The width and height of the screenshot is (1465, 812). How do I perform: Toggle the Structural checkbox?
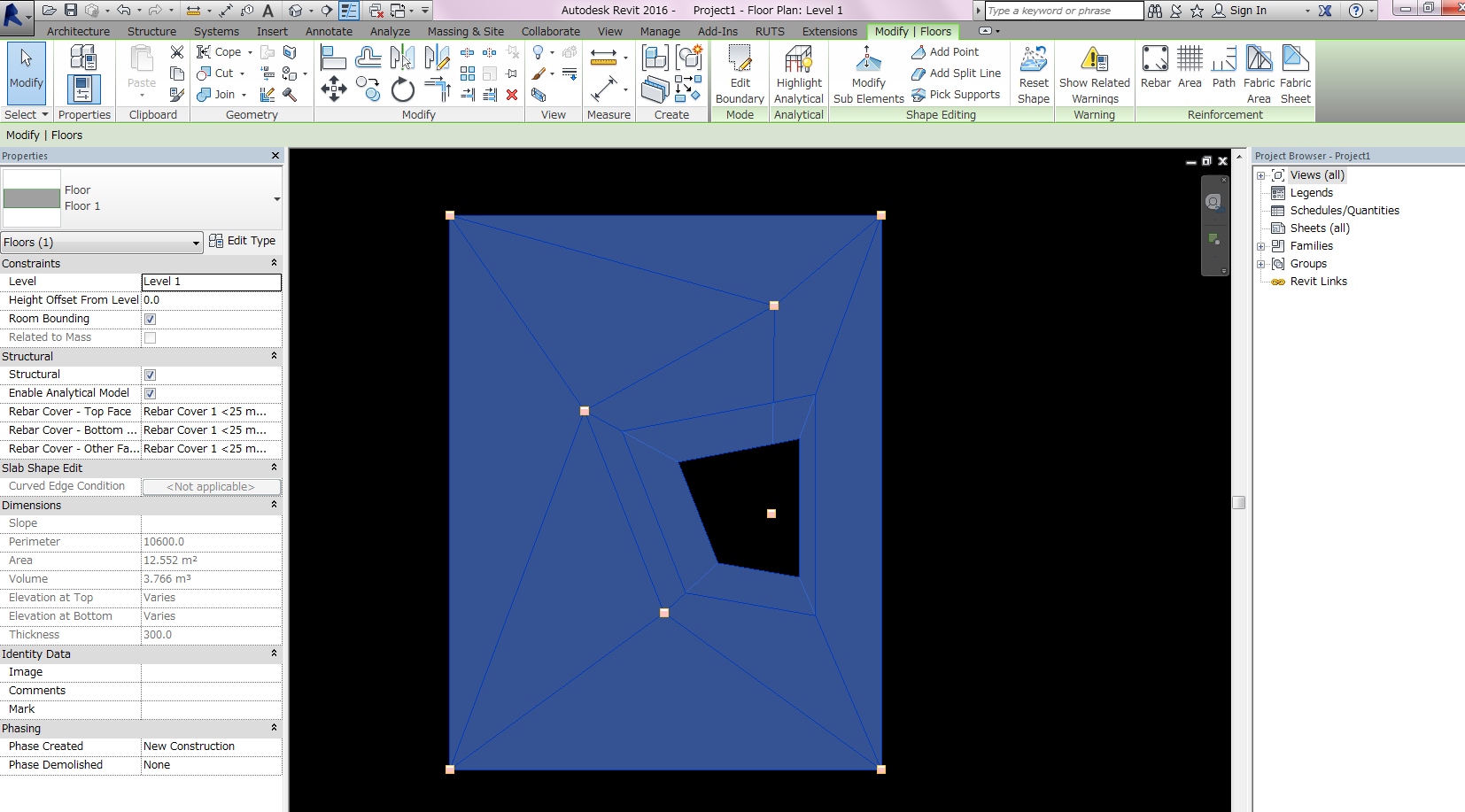click(150, 375)
